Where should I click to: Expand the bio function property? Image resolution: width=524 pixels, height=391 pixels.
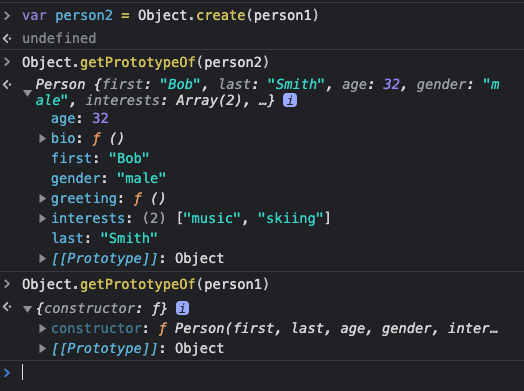click(42, 138)
